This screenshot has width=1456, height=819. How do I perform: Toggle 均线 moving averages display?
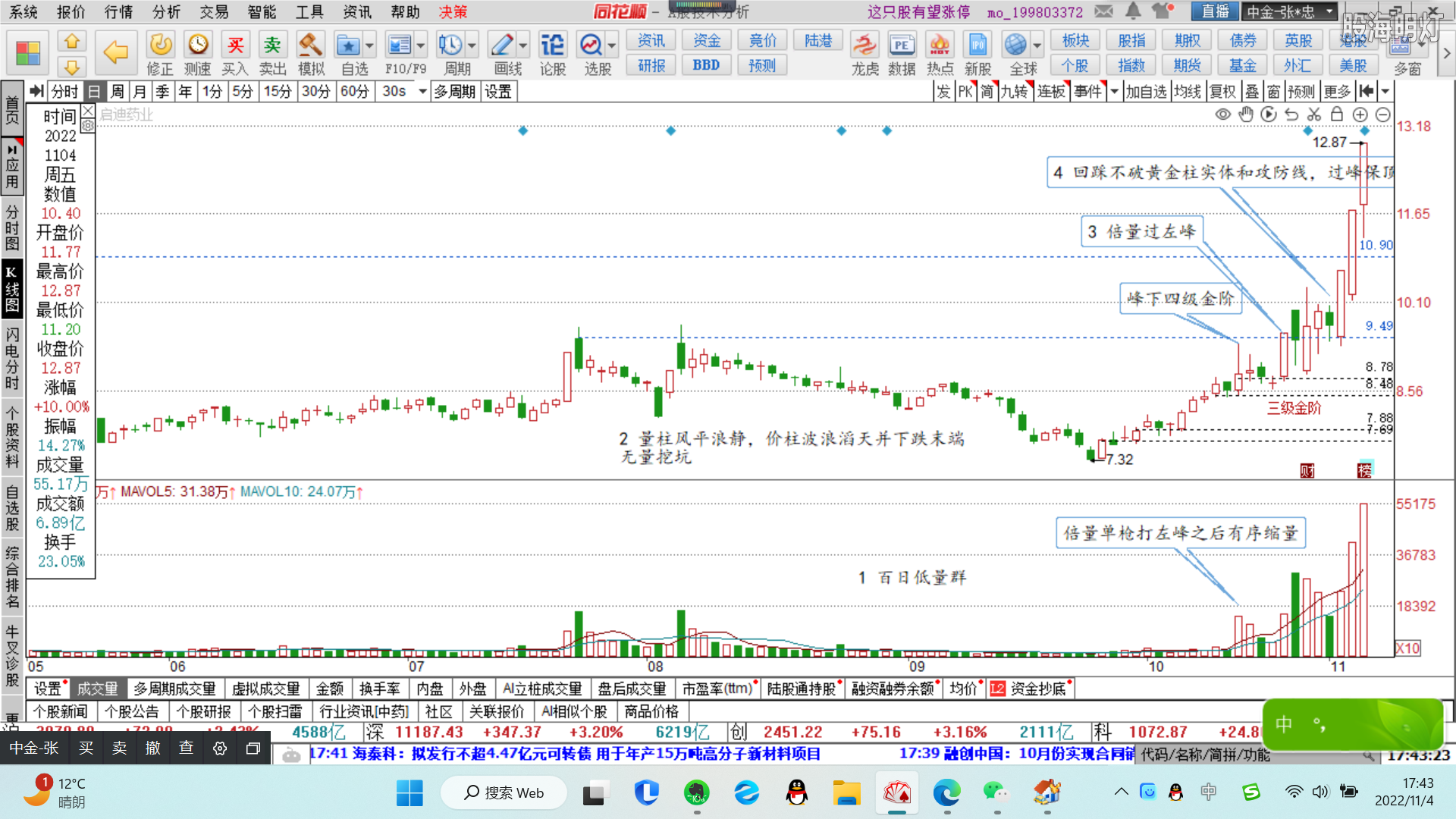[1188, 92]
